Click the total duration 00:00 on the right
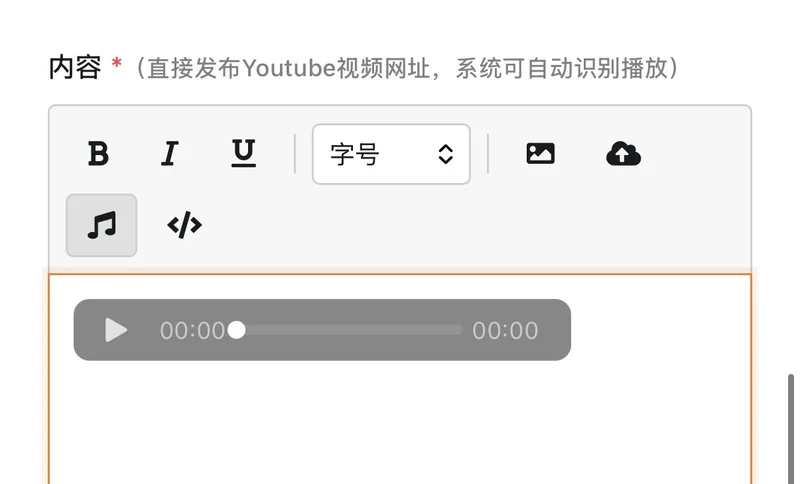The width and height of the screenshot is (800, 484). point(505,330)
